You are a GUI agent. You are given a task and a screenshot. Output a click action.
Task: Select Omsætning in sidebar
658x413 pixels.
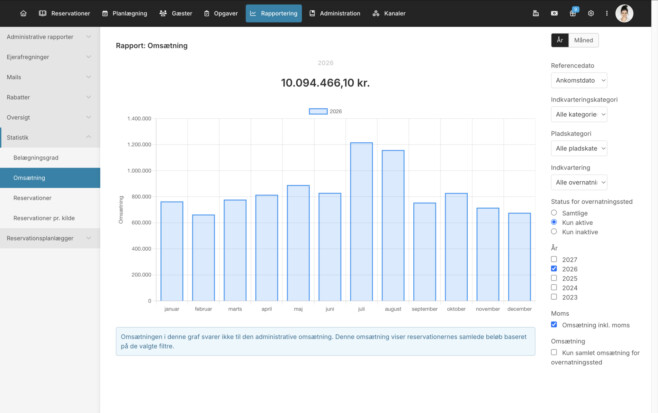(x=50, y=178)
